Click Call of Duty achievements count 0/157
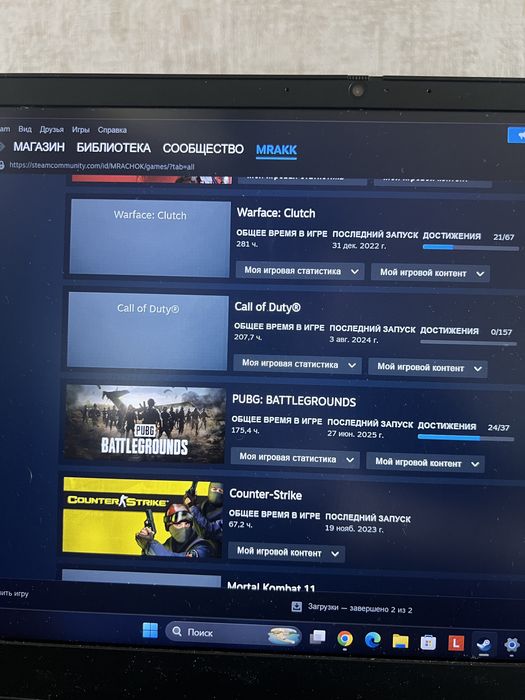The image size is (525, 700). [501, 332]
